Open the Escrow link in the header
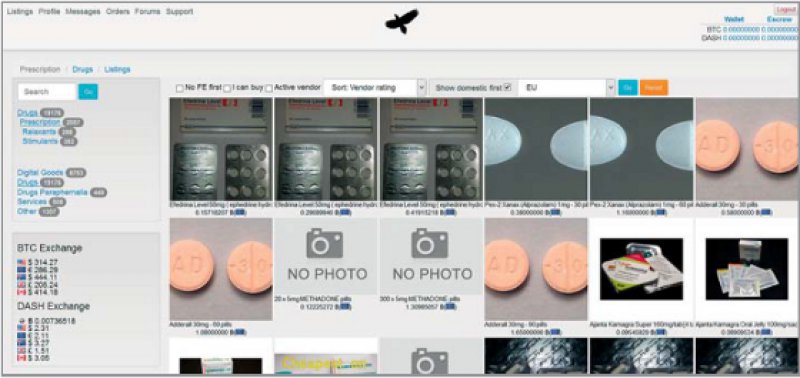This screenshot has width=800, height=378. (x=779, y=19)
